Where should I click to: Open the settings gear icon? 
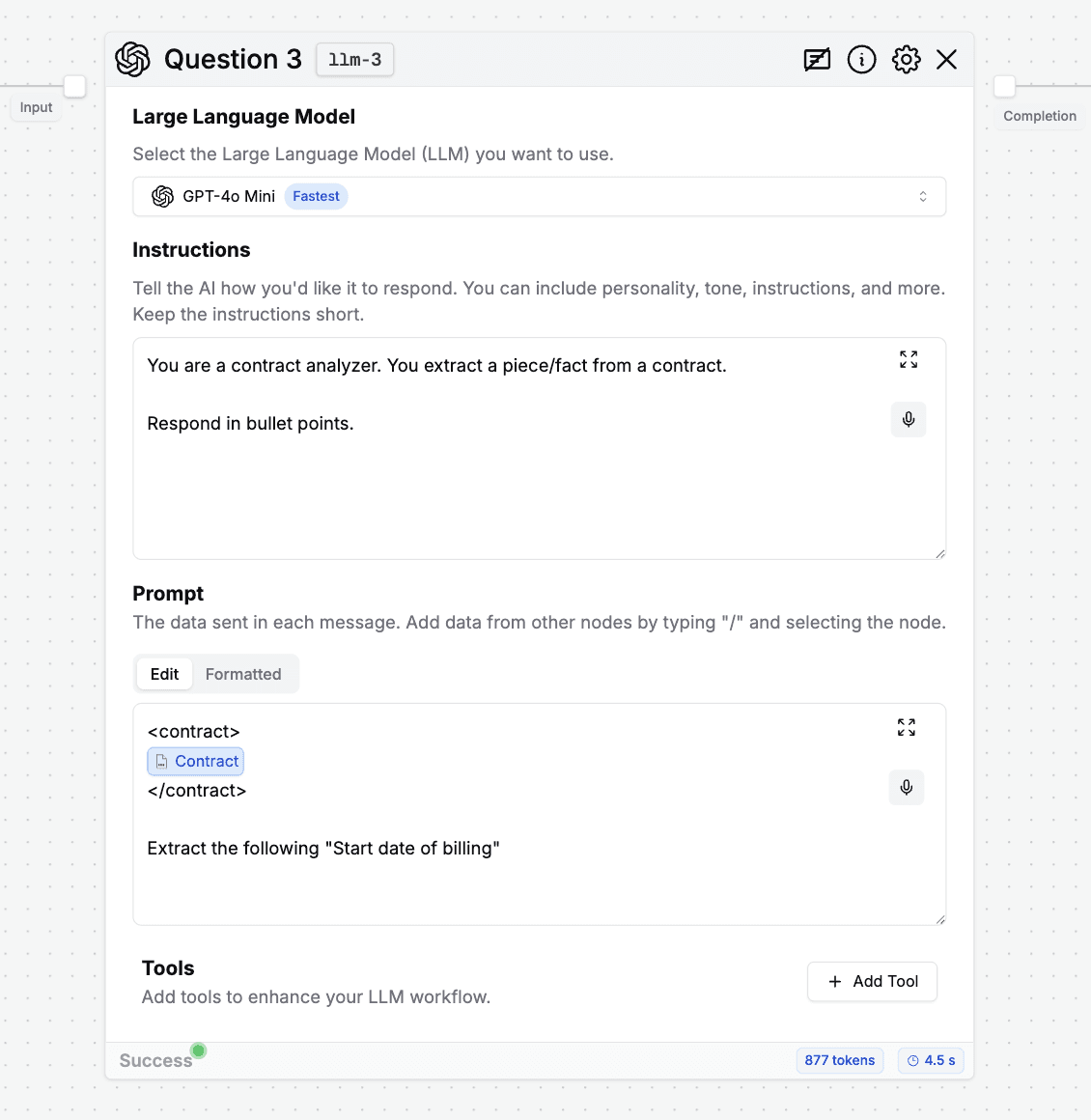pyautogui.click(x=906, y=59)
